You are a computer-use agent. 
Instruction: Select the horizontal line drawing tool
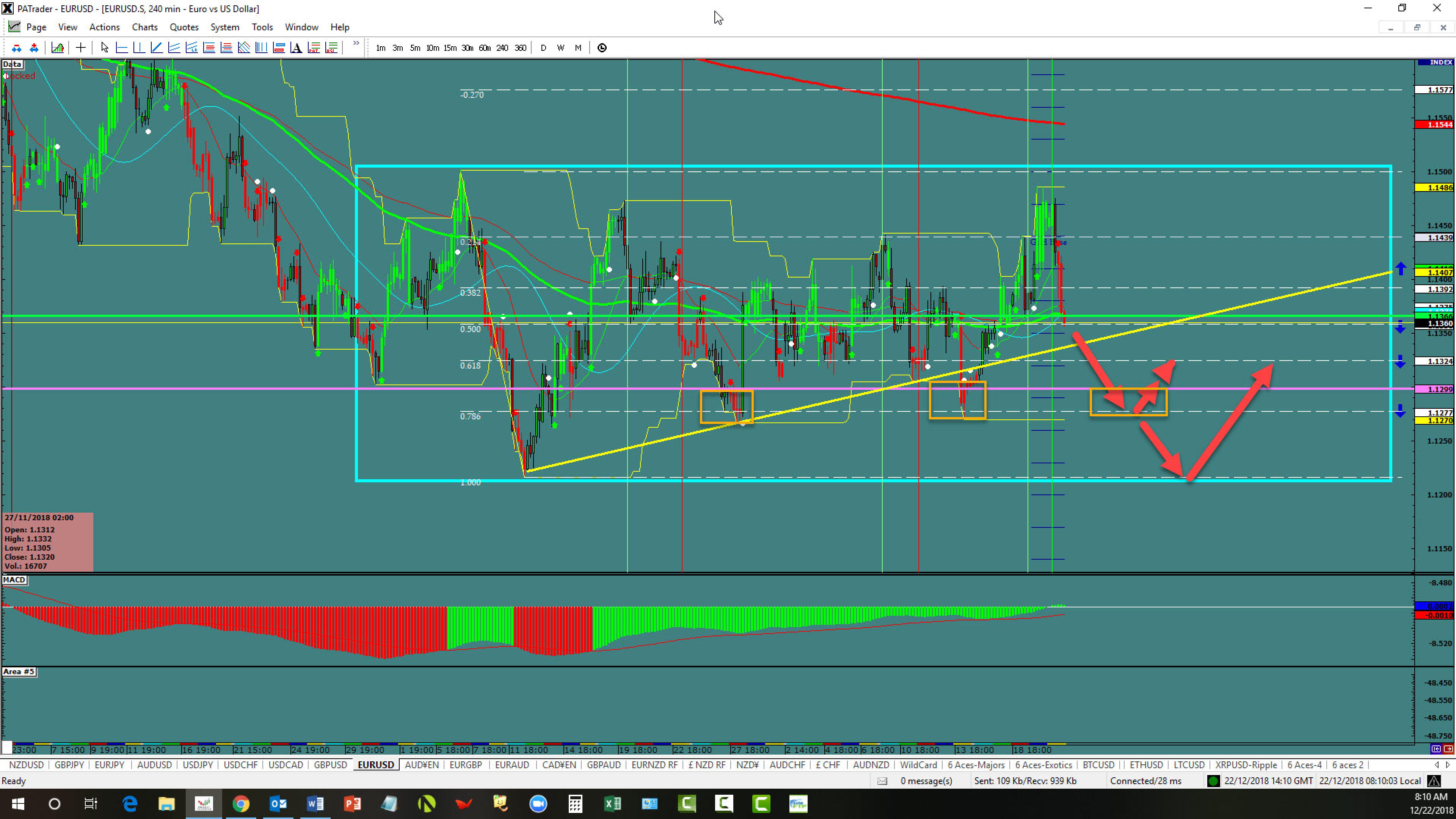point(121,48)
